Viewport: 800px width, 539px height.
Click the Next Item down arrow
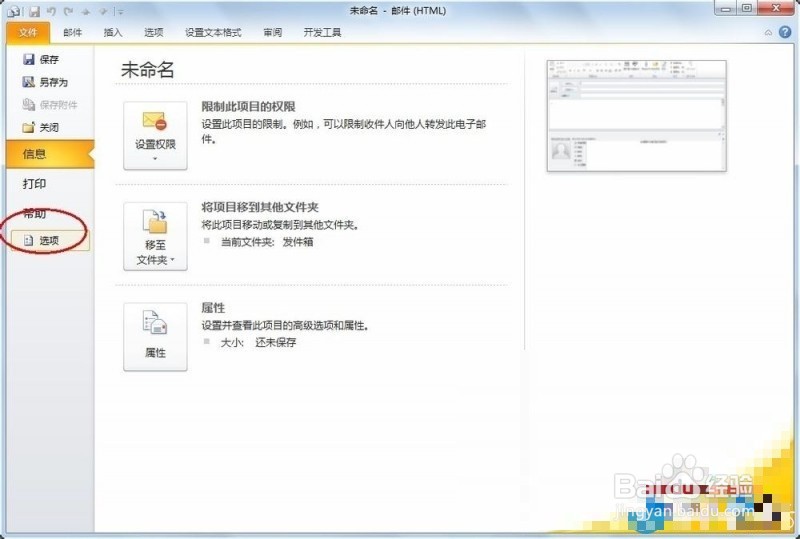[103, 11]
